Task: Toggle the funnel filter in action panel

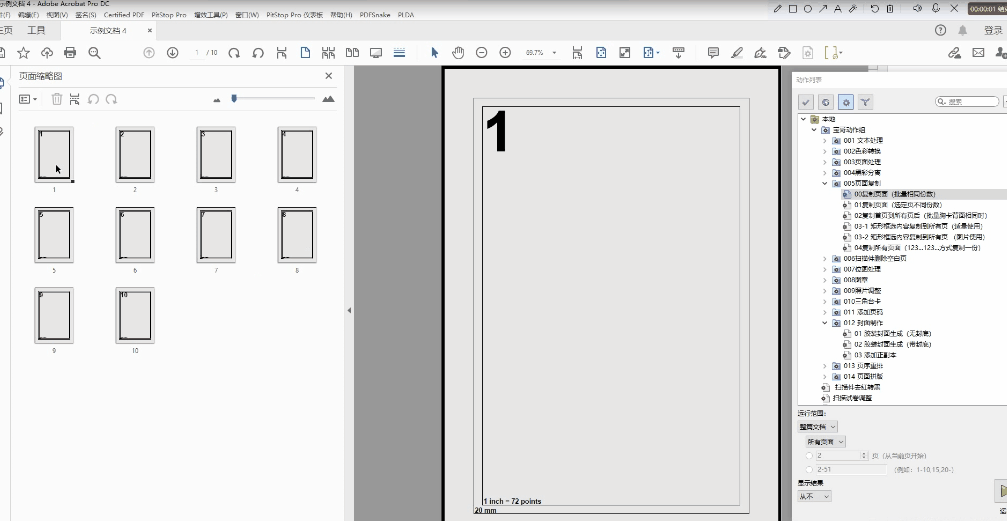Action: pyautogui.click(x=865, y=101)
